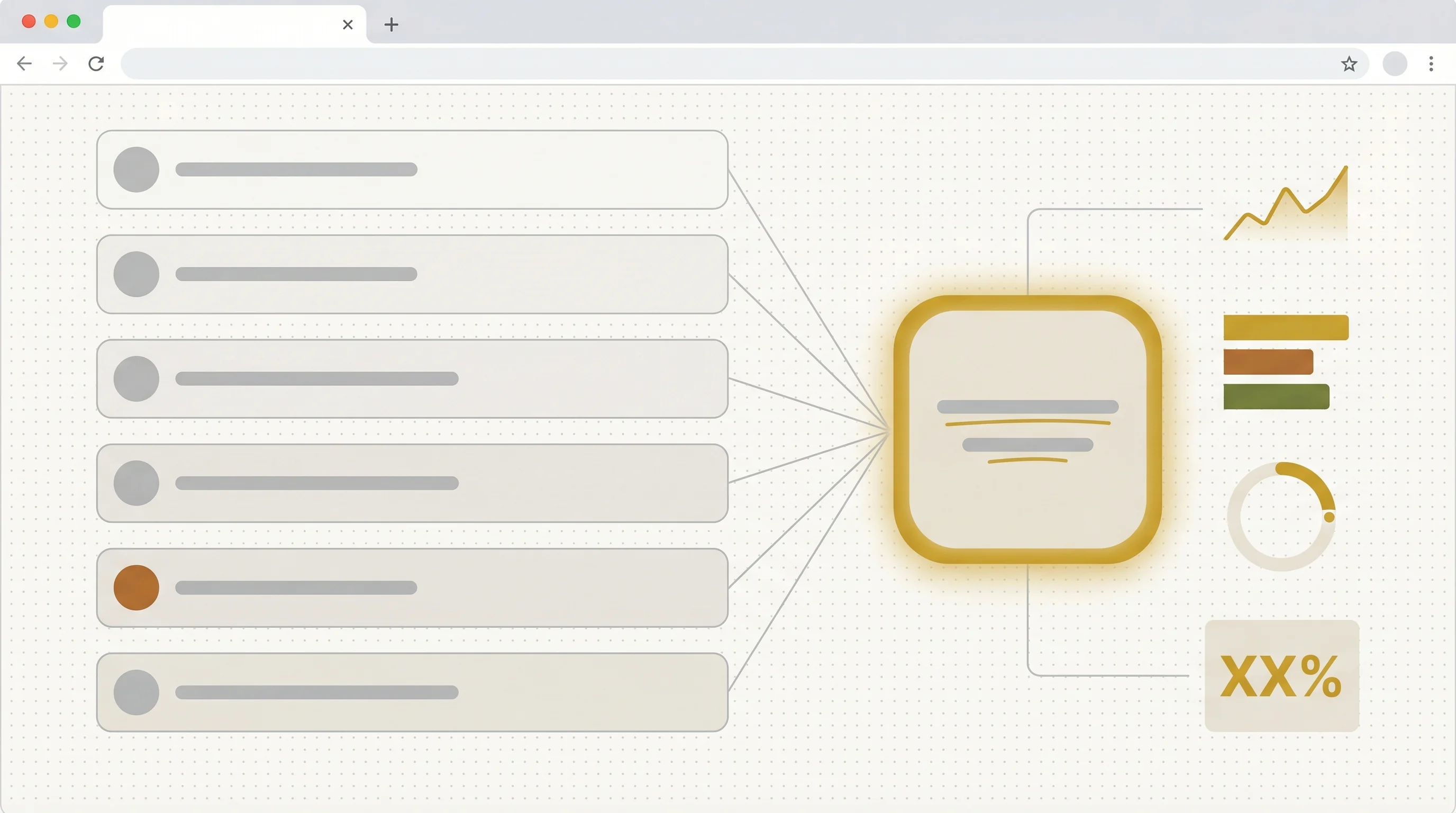1456x813 pixels.
Task: Bookmark the page with the star icon
Action: point(1349,64)
